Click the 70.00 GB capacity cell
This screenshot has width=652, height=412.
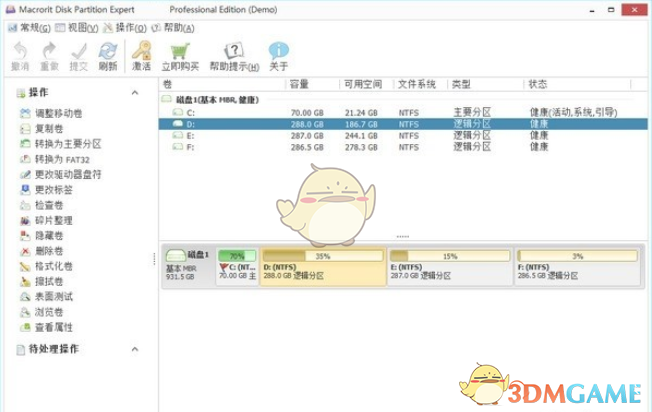(x=307, y=113)
